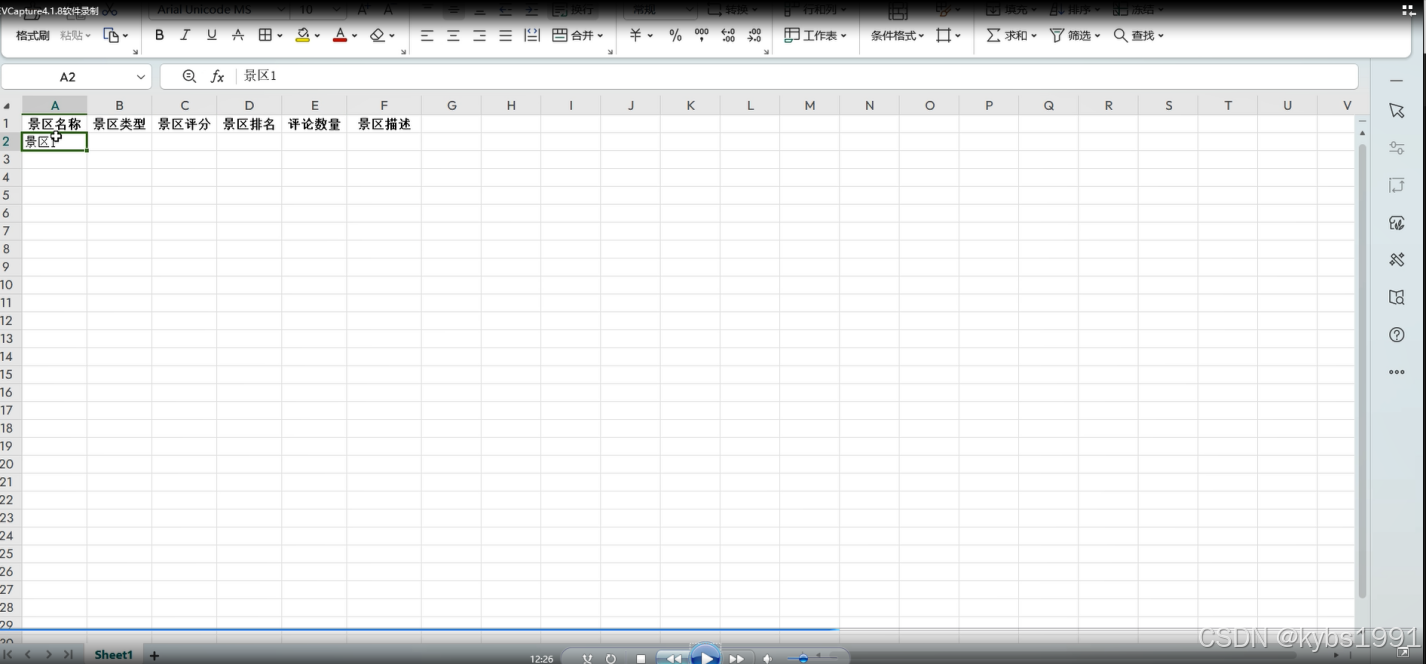Apply thousands separator format

(x=701, y=35)
